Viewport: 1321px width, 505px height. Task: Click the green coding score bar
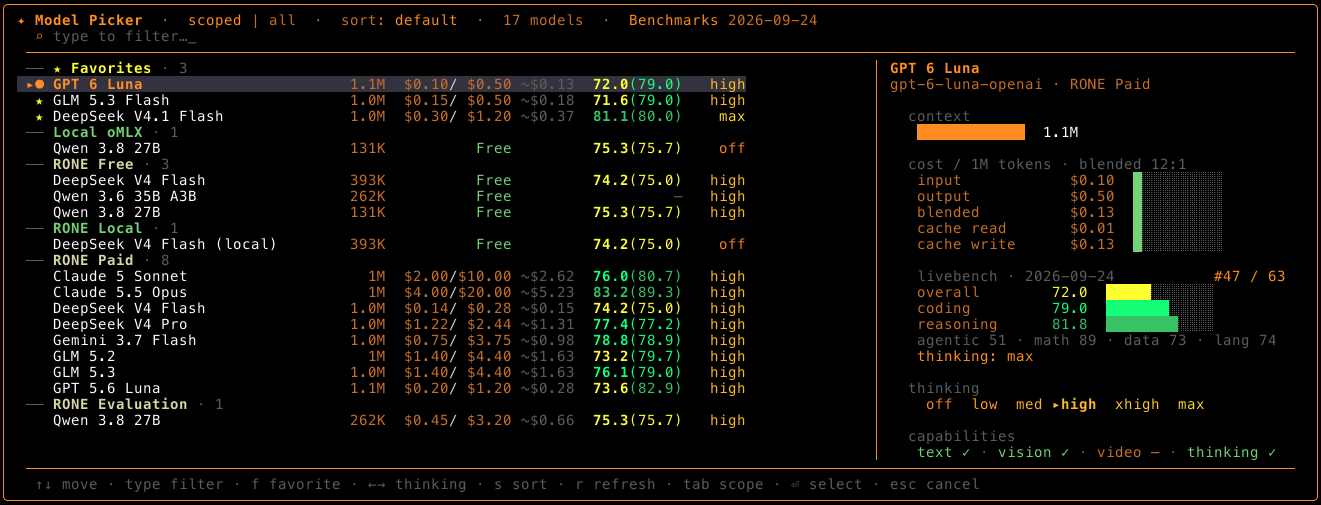point(1138,308)
